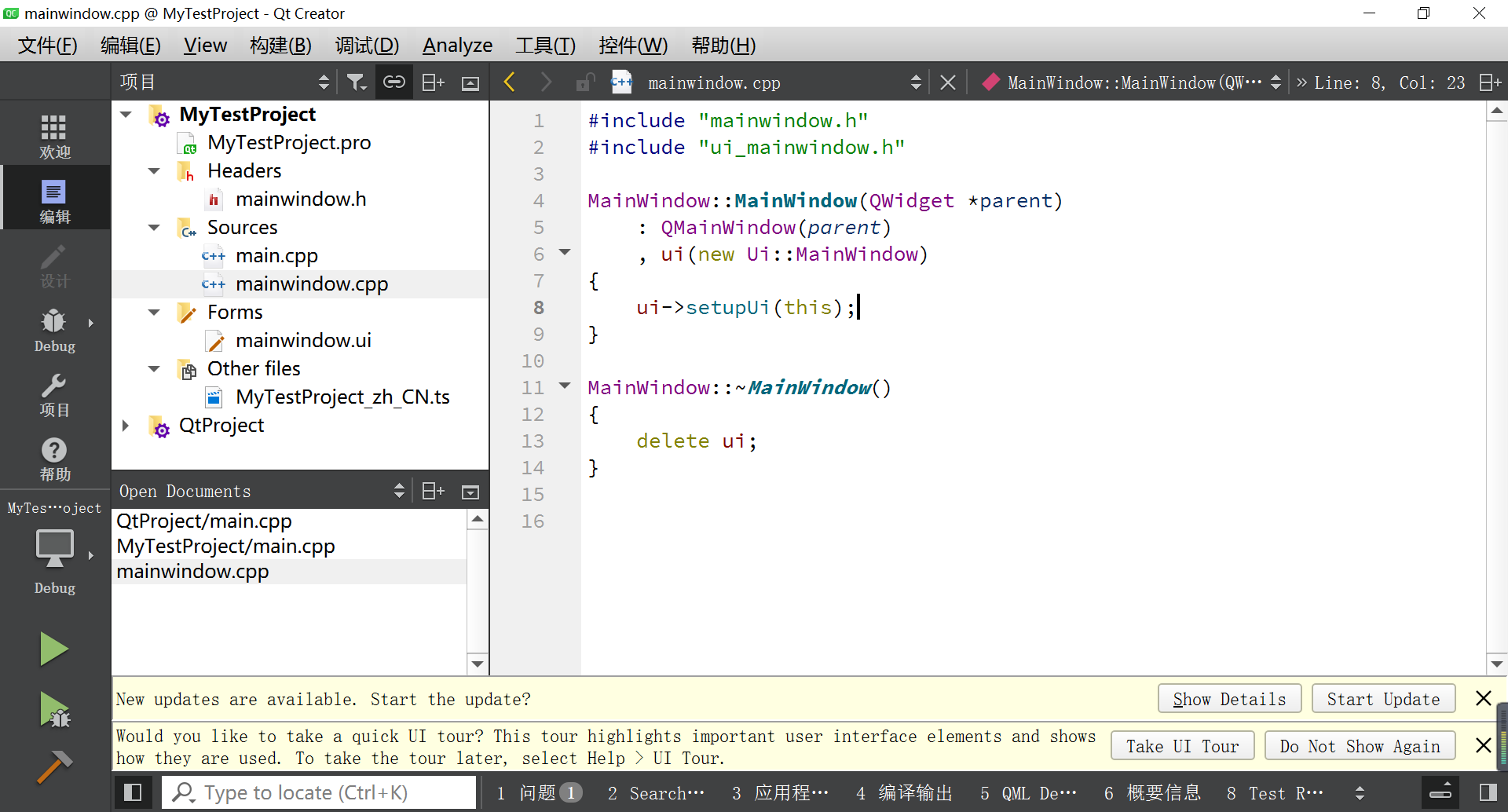Open Projects (项目) mode with wrench icon
The image size is (1508, 812).
(x=54, y=394)
